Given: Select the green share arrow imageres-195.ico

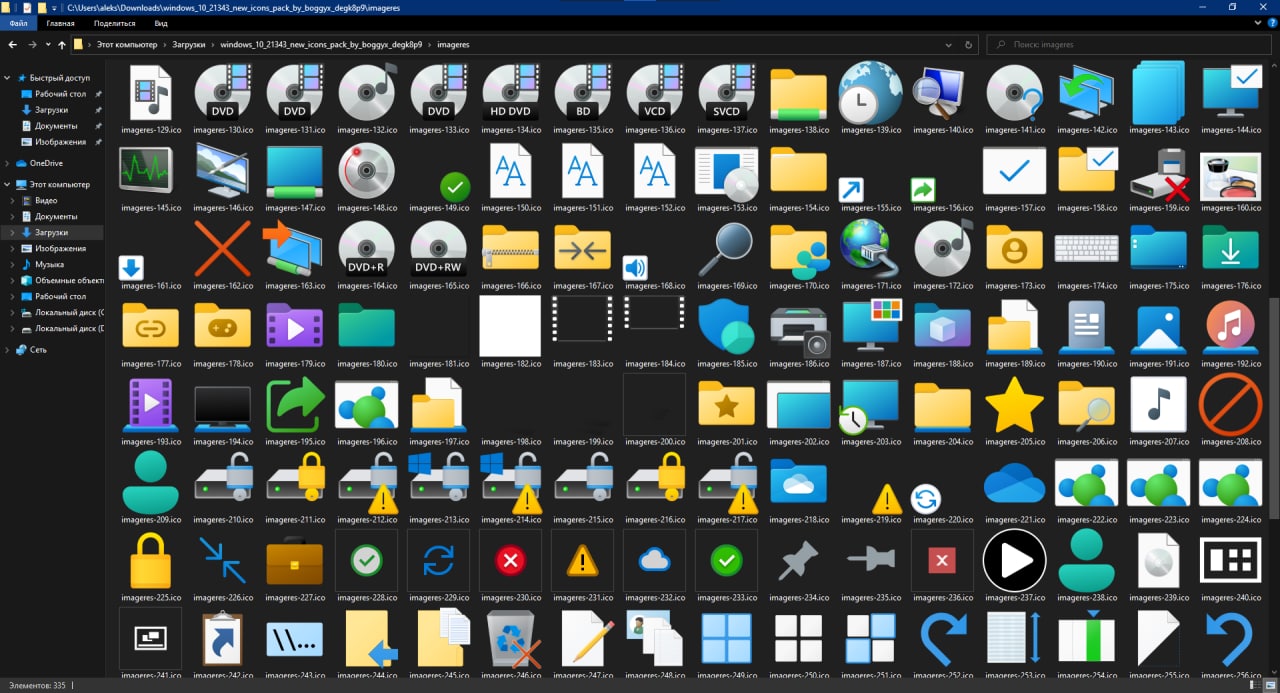Looking at the screenshot, I should [x=295, y=404].
